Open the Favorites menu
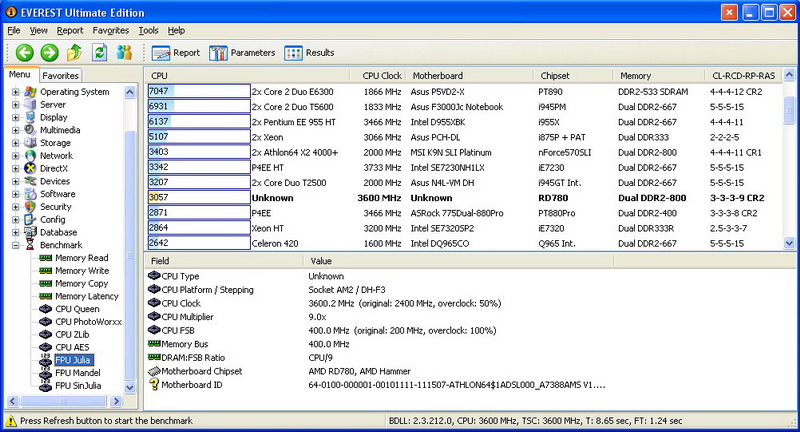This screenshot has width=800, height=432. pos(111,31)
